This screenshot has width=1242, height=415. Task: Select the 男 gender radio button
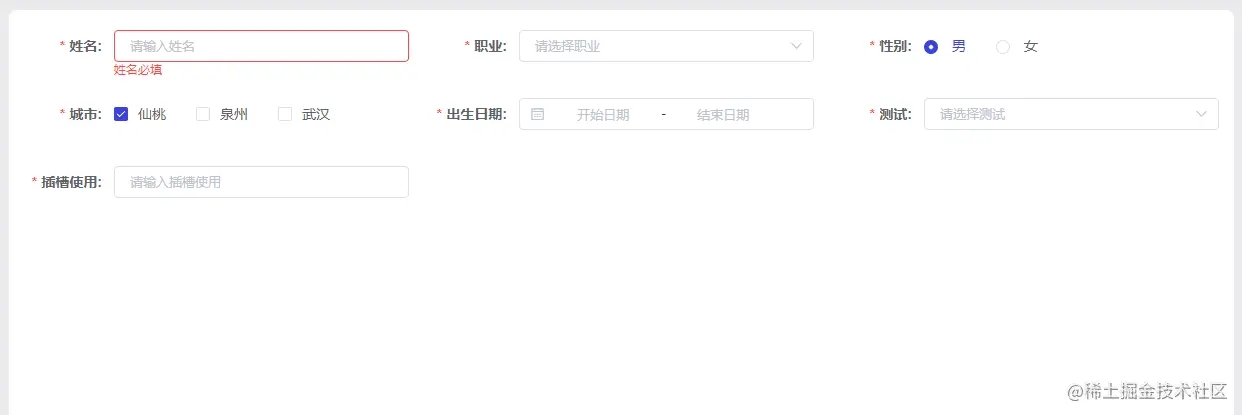pyautogui.click(x=931, y=46)
